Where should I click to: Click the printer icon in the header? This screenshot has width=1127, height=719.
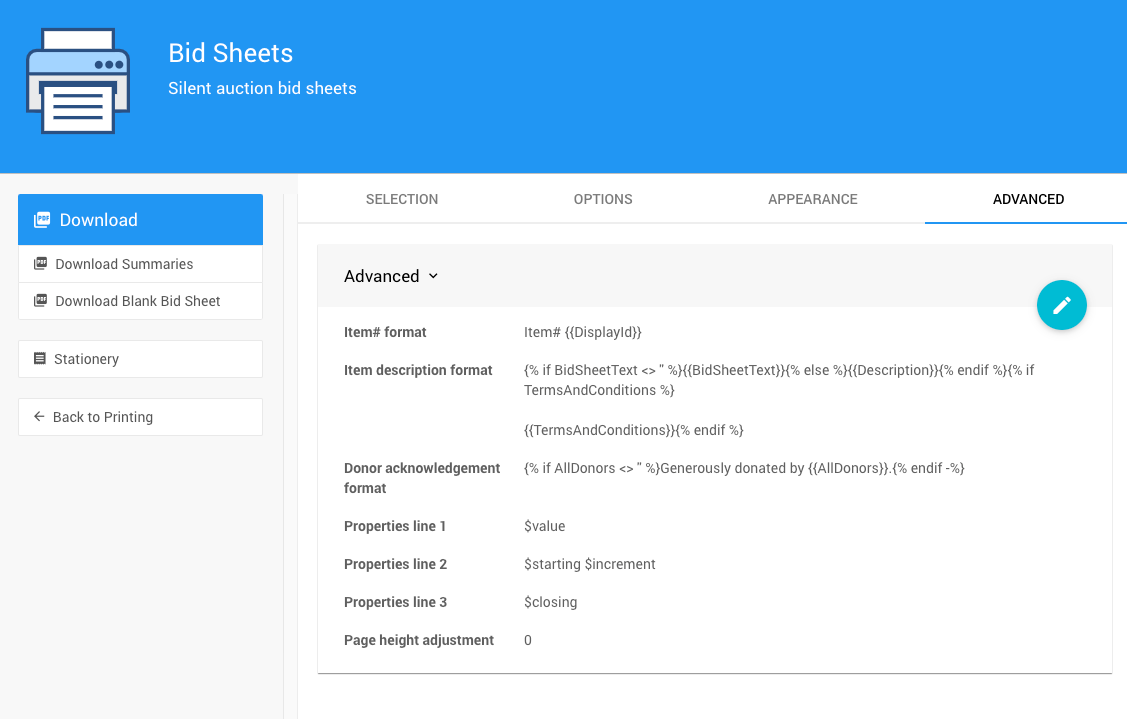pyautogui.click(x=78, y=81)
